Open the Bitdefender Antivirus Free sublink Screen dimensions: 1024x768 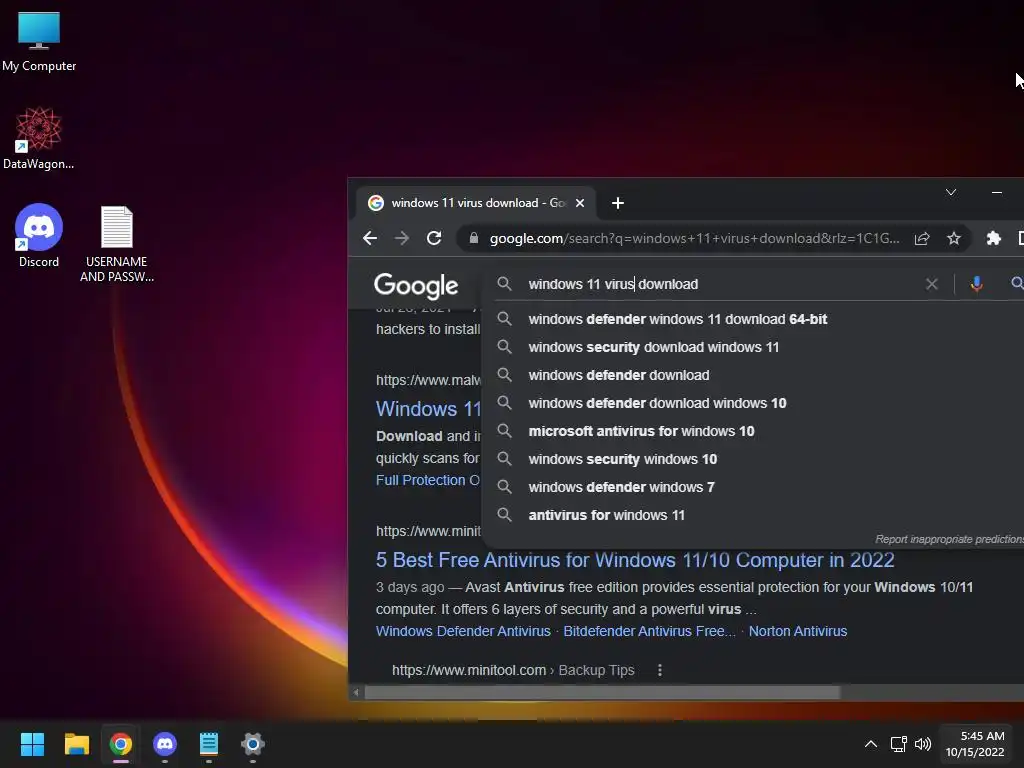pyautogui.click(x=649, y=632)
